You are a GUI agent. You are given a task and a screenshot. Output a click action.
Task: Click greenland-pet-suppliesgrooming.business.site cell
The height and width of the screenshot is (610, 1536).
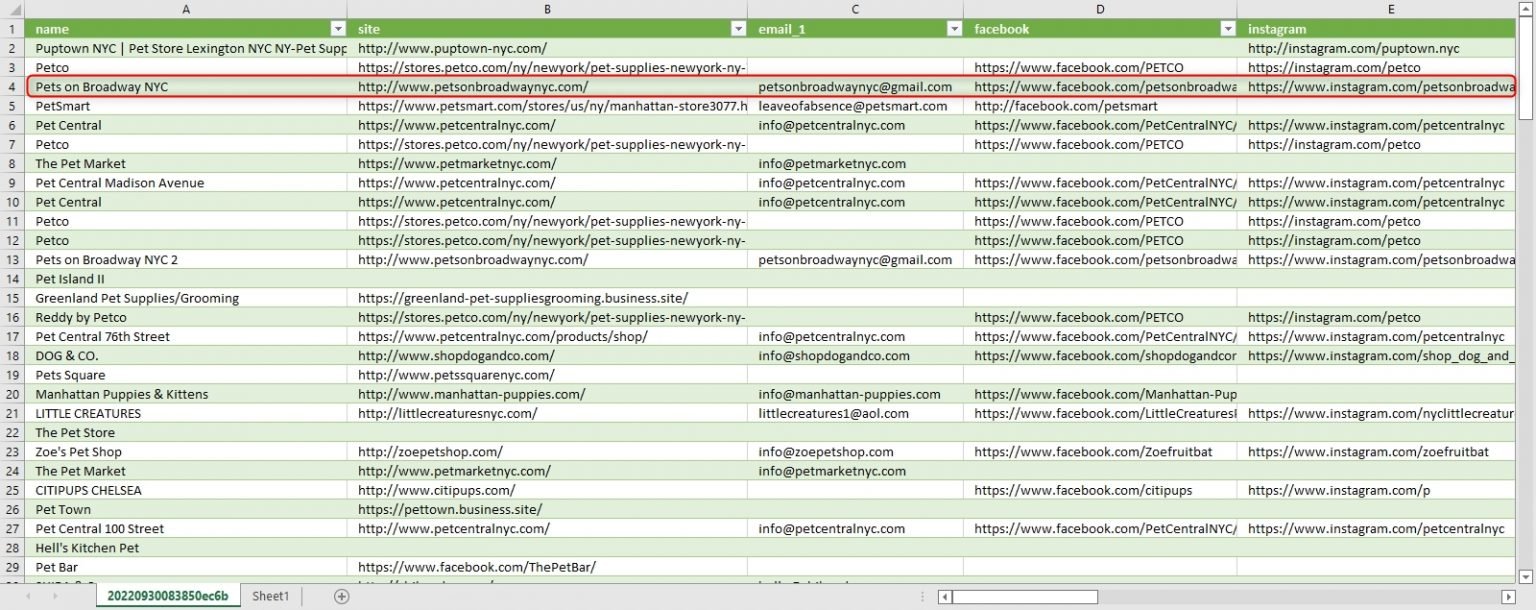(547, 298)
